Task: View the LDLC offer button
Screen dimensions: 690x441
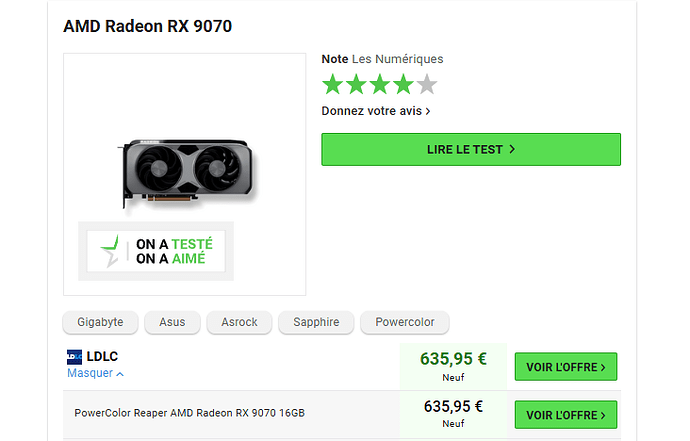Action: tap(566, 367)
